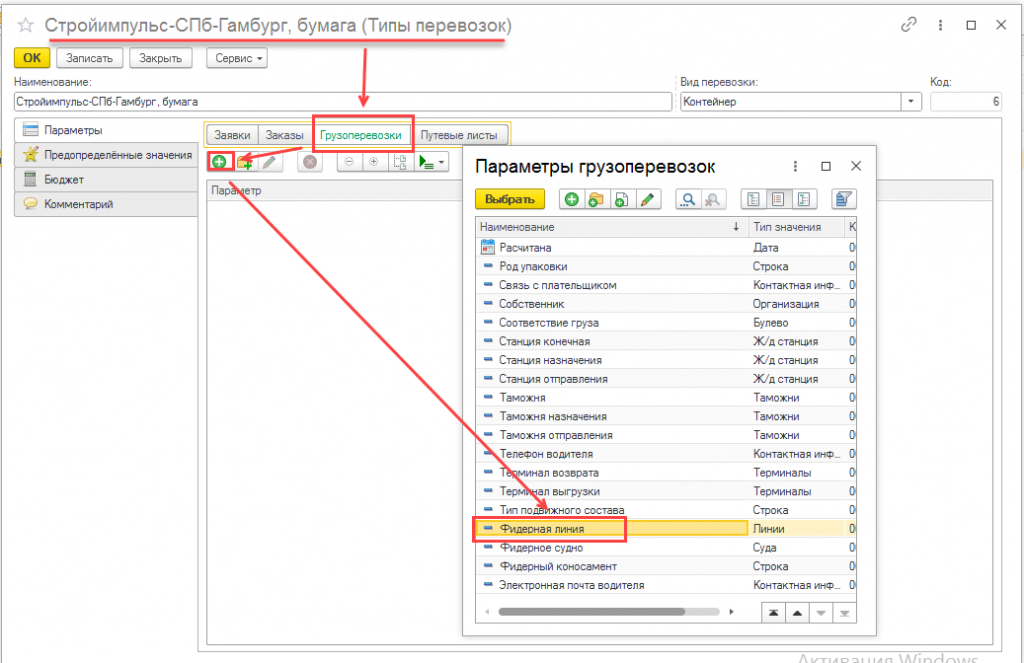The height and width of the screenshot is (663, 1024).
Task: Create new group in Параметры грузоперевозок dialog
Action: (x=596, y=199)
